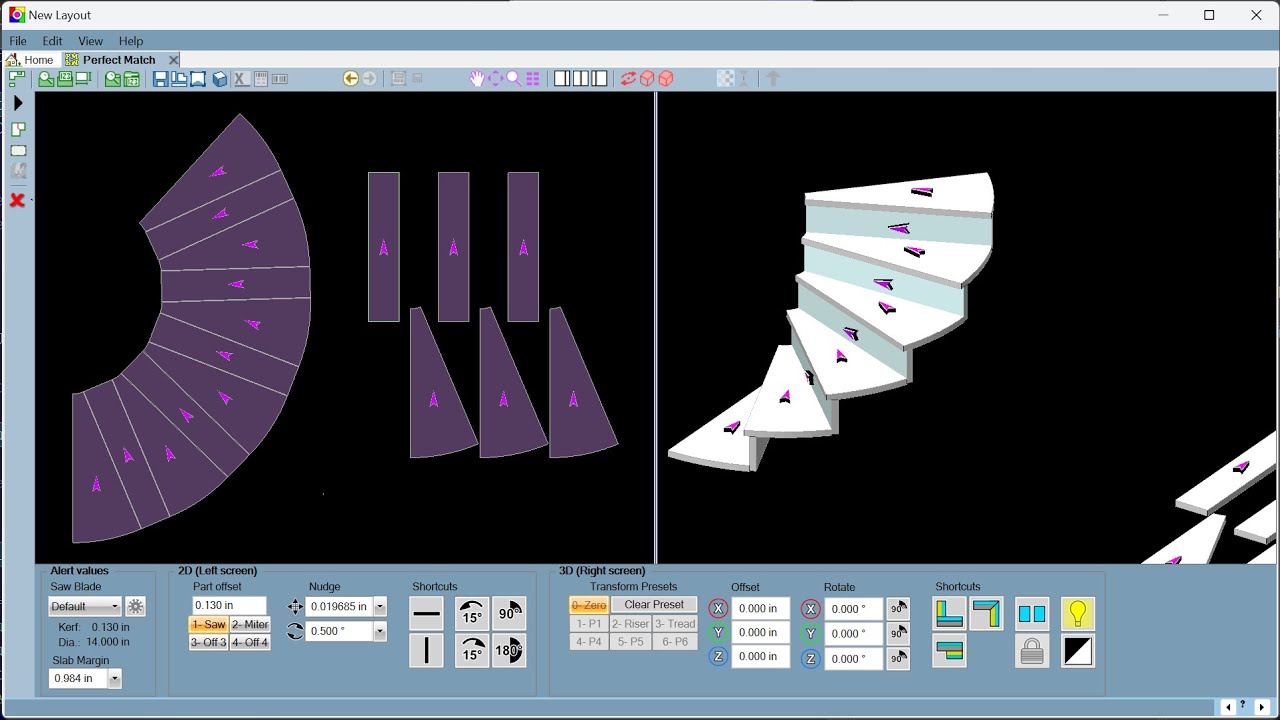The height and width of the screenshot is (720, 1280).
Task: Click the pink grid icon in toolbar
Action: pos(533,79)
